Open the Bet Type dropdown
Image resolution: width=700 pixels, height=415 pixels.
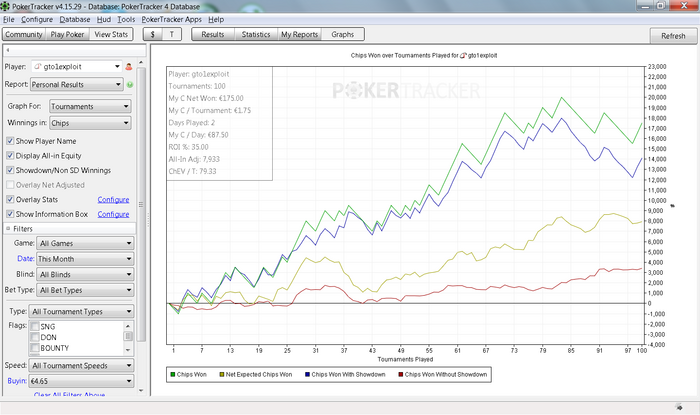tap(85, 290)
